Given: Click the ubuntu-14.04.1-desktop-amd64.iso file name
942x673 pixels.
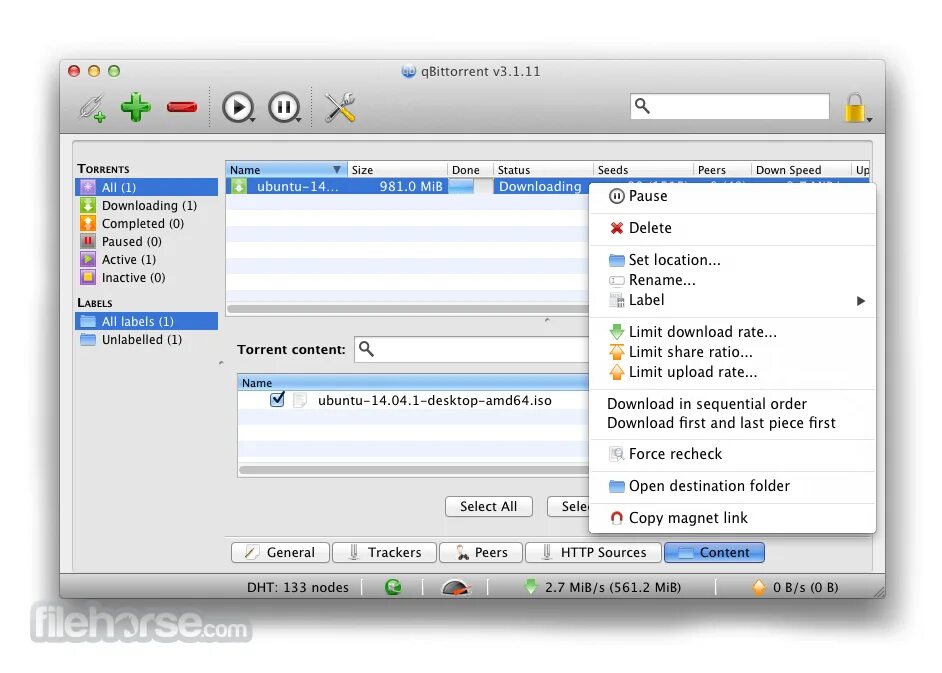Looking at the screenshot, I should (x=434, y=400).
